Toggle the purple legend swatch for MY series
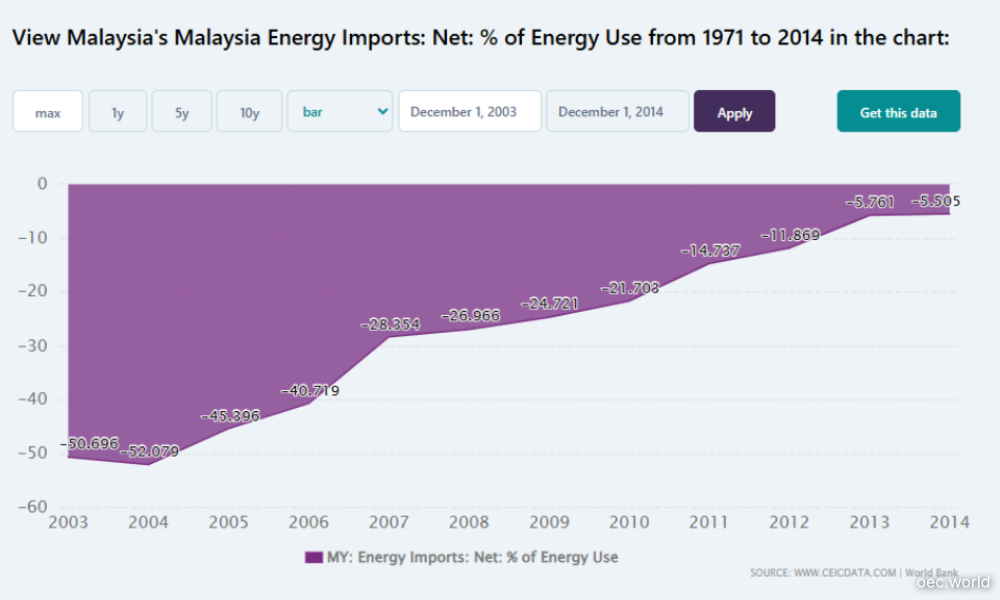 [313, 557]
